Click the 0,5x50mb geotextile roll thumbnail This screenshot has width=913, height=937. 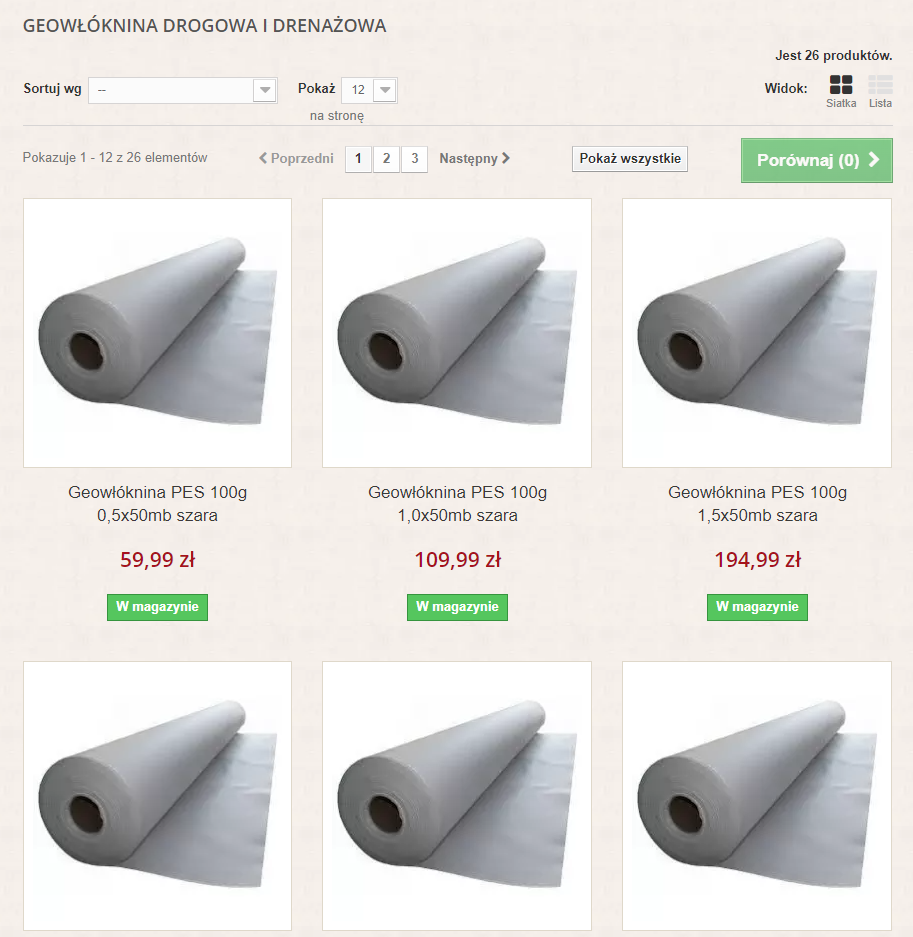pos(157,333)
